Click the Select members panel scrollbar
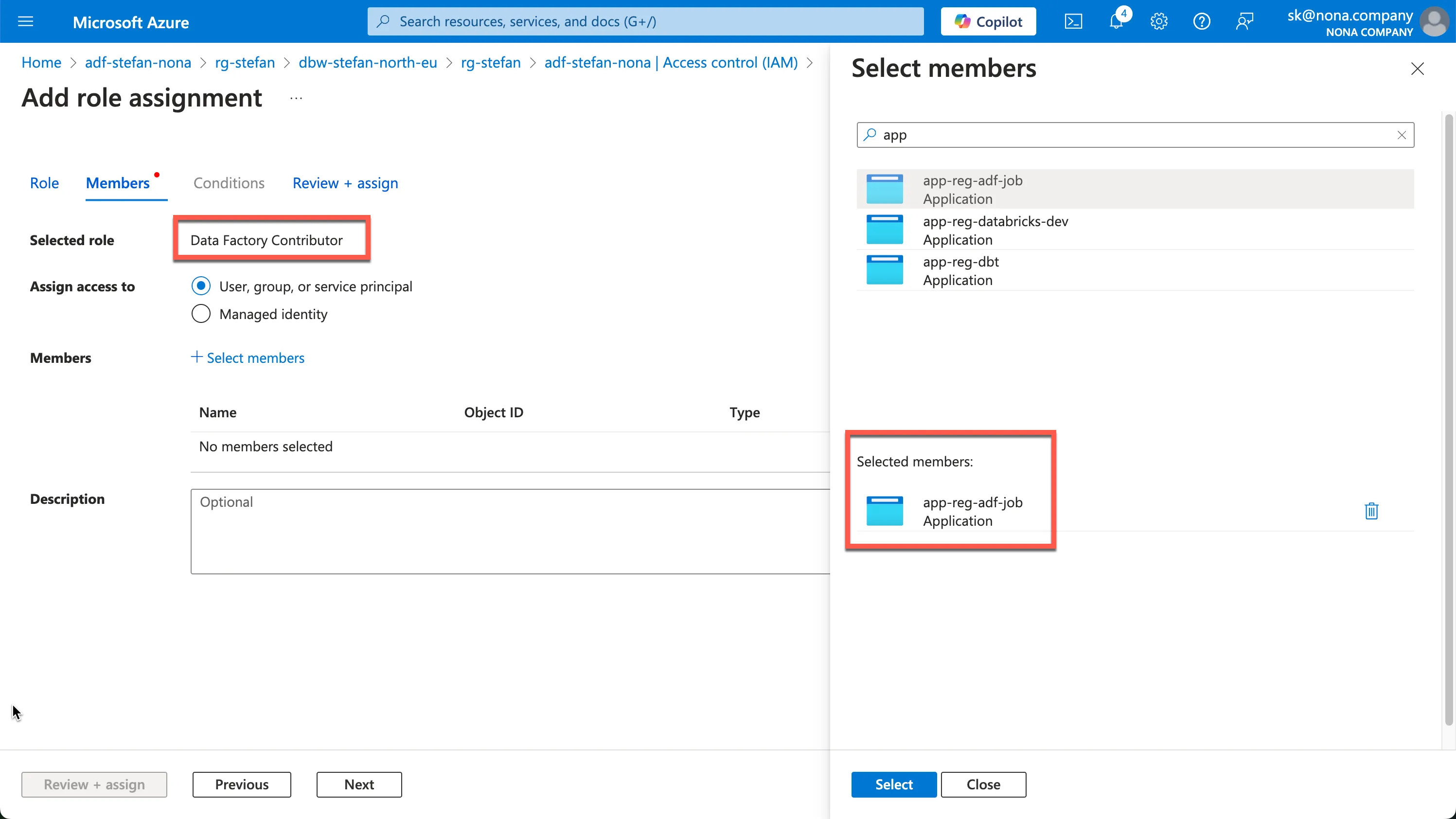 (x=1448, y=418)
